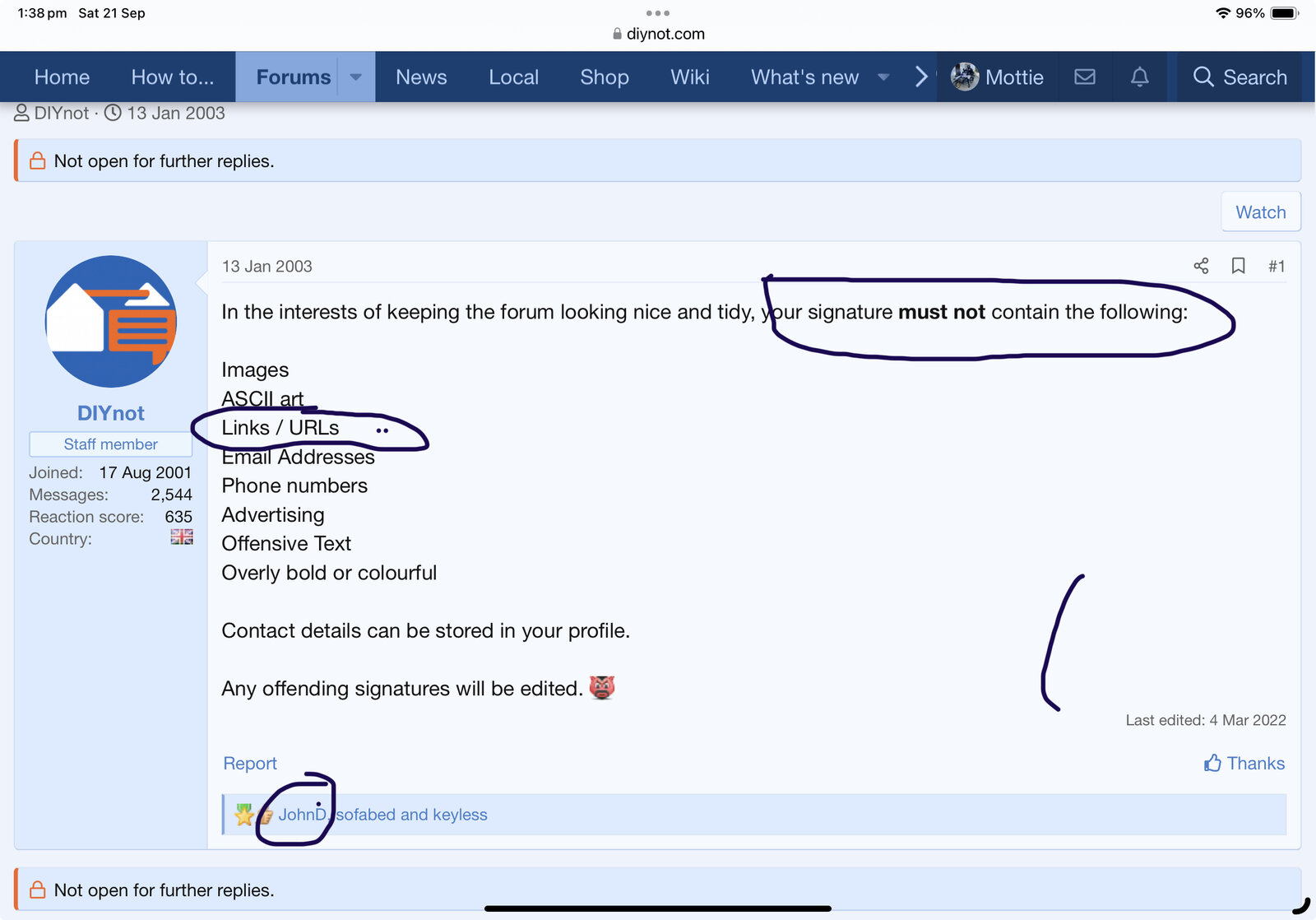1316x920 pixels.
Task: Click the Thanks thumbs-up button
Action: [x=1244, y=763]
